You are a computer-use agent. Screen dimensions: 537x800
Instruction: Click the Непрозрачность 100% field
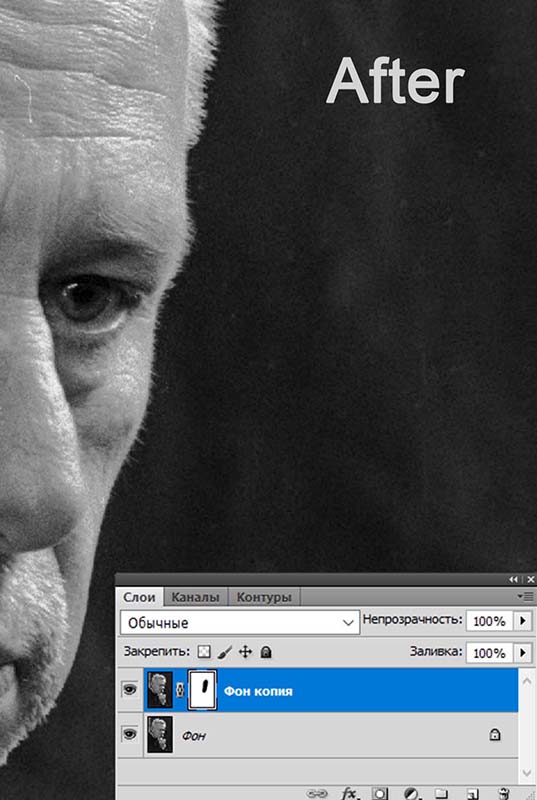(489, 621)
